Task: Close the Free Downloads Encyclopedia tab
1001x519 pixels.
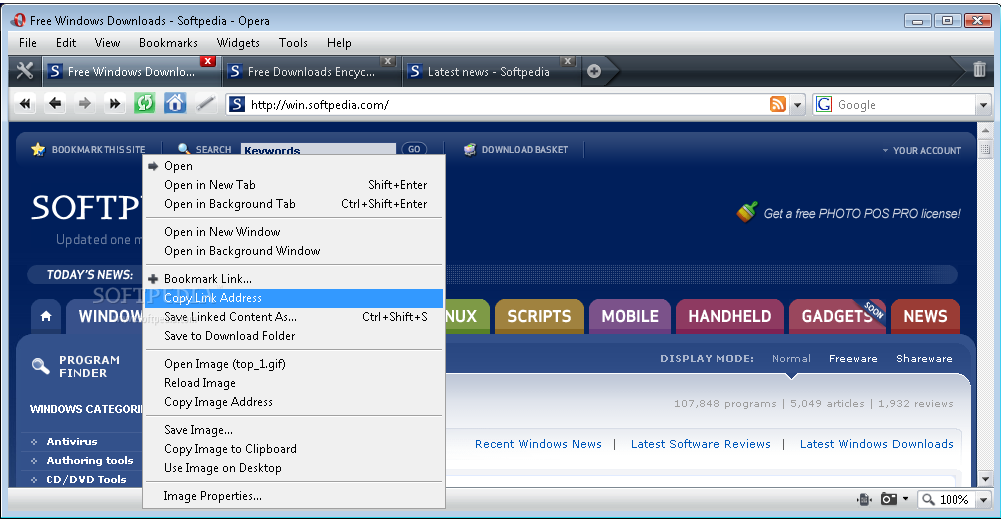Action: 388,61
